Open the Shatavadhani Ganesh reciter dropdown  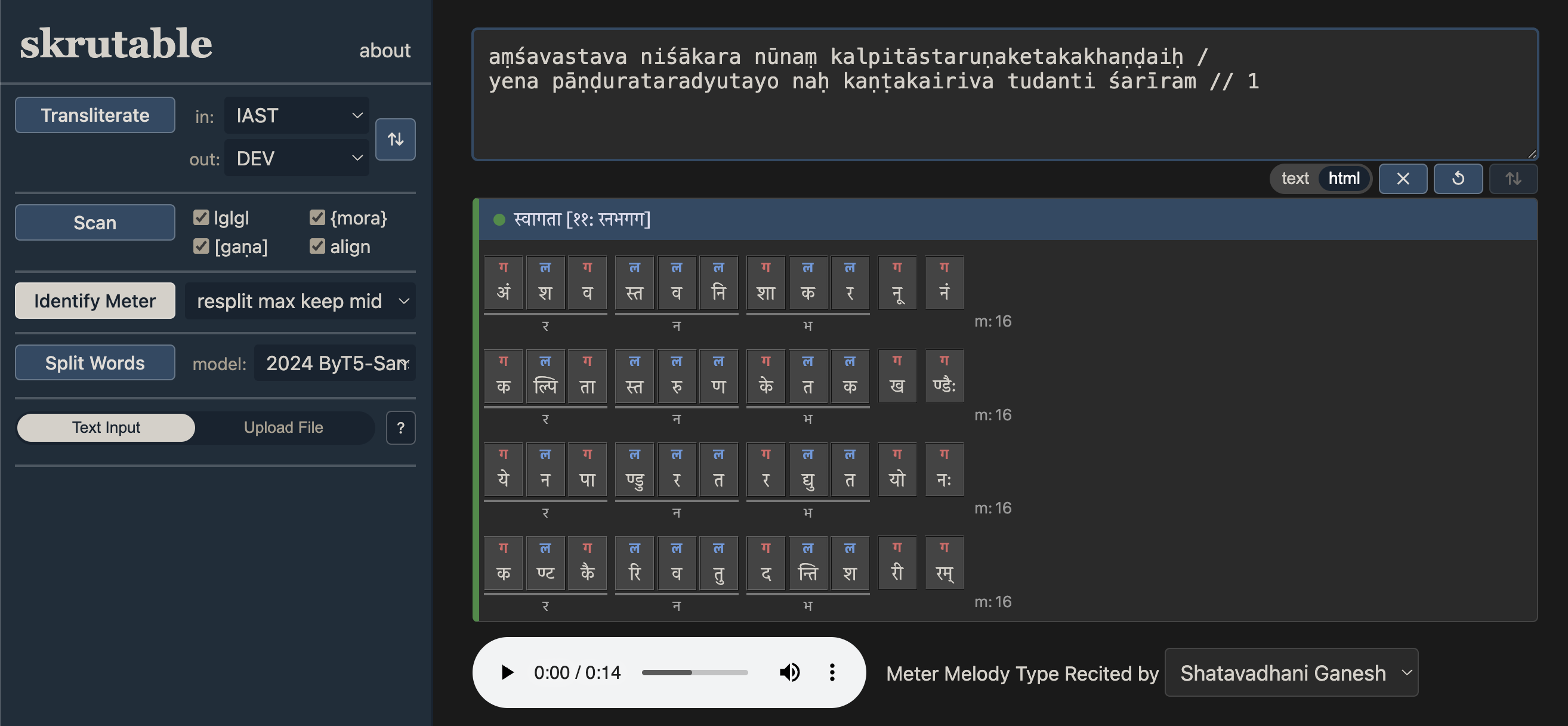pos(1291,673)
